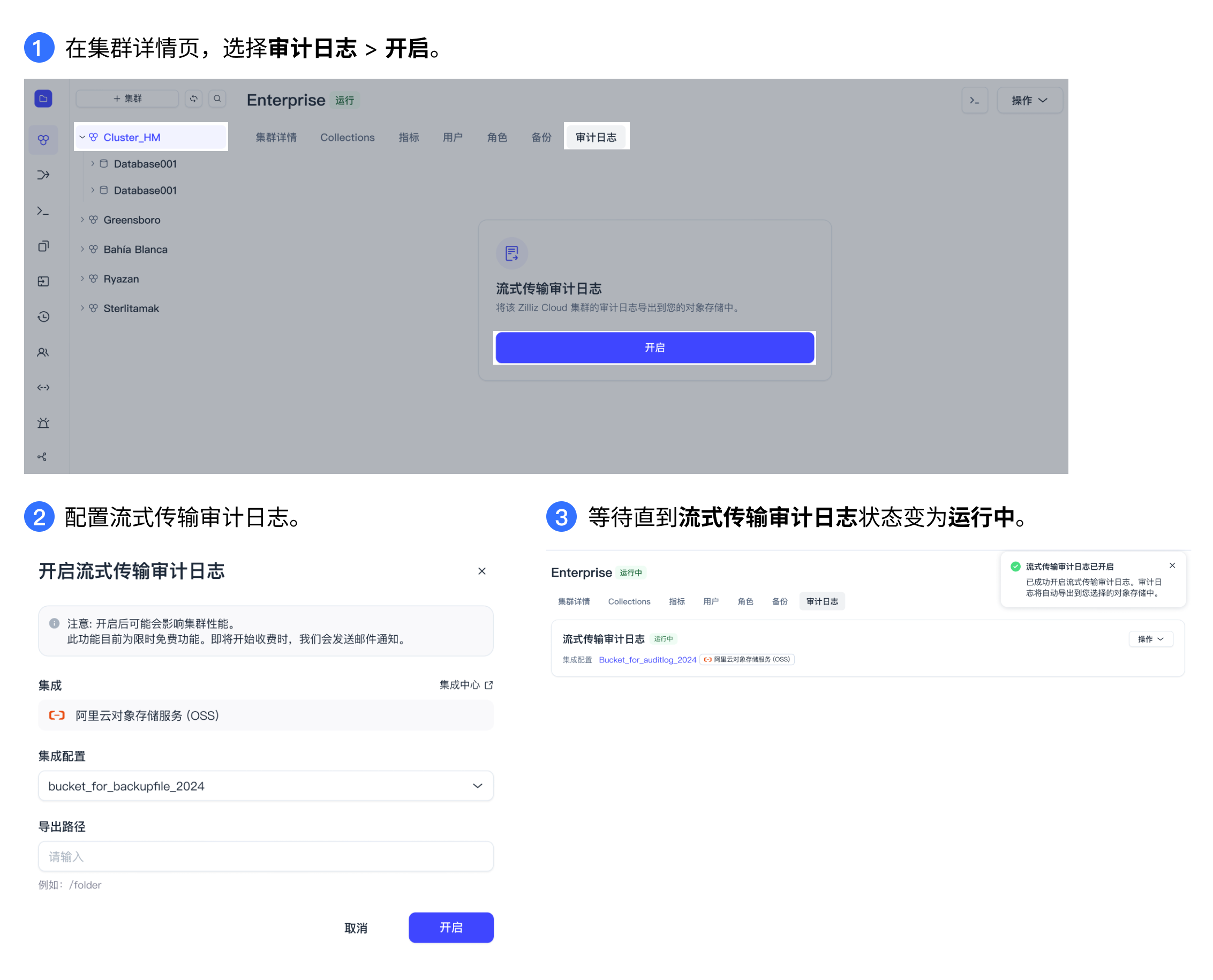Click the refresh icon beside add cluster
This screenshot has width=1213, height=980.
194,99
